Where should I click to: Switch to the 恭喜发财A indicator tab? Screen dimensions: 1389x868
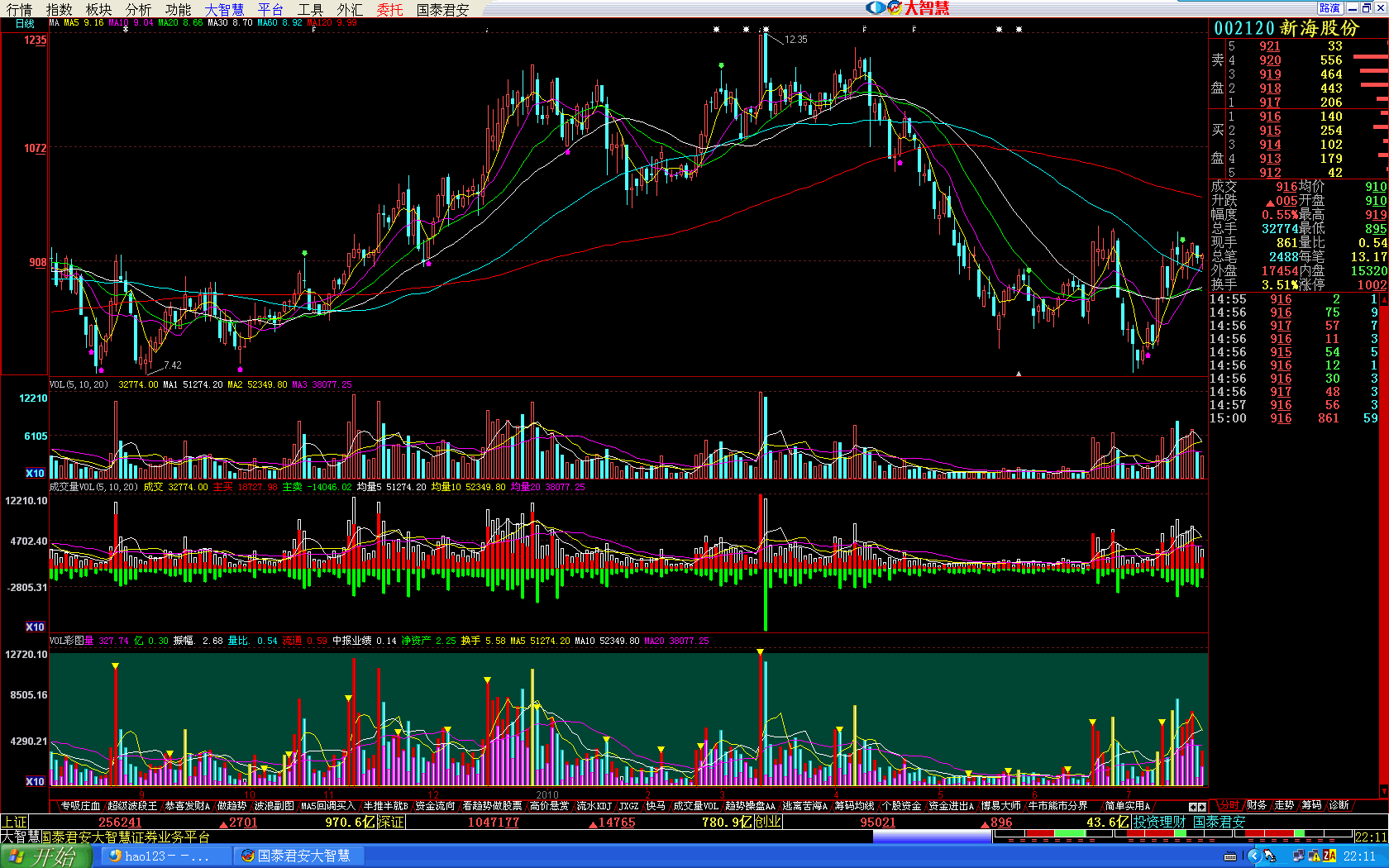pos(188,806)
